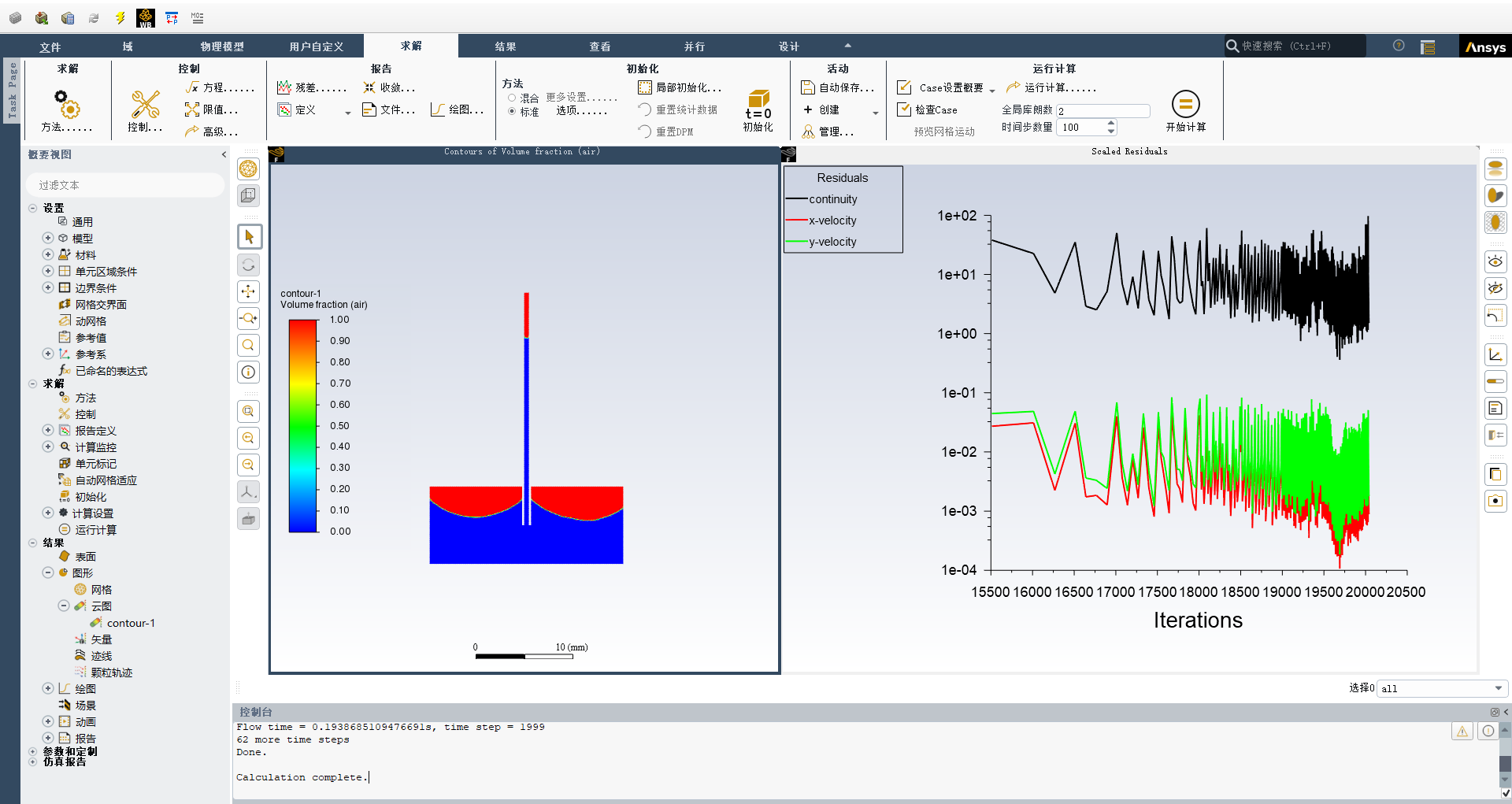Viewport: 1512px width, 804px height.
Task: Open solution Controls (控制) wrench icon
Action: (x=145, y=110)
